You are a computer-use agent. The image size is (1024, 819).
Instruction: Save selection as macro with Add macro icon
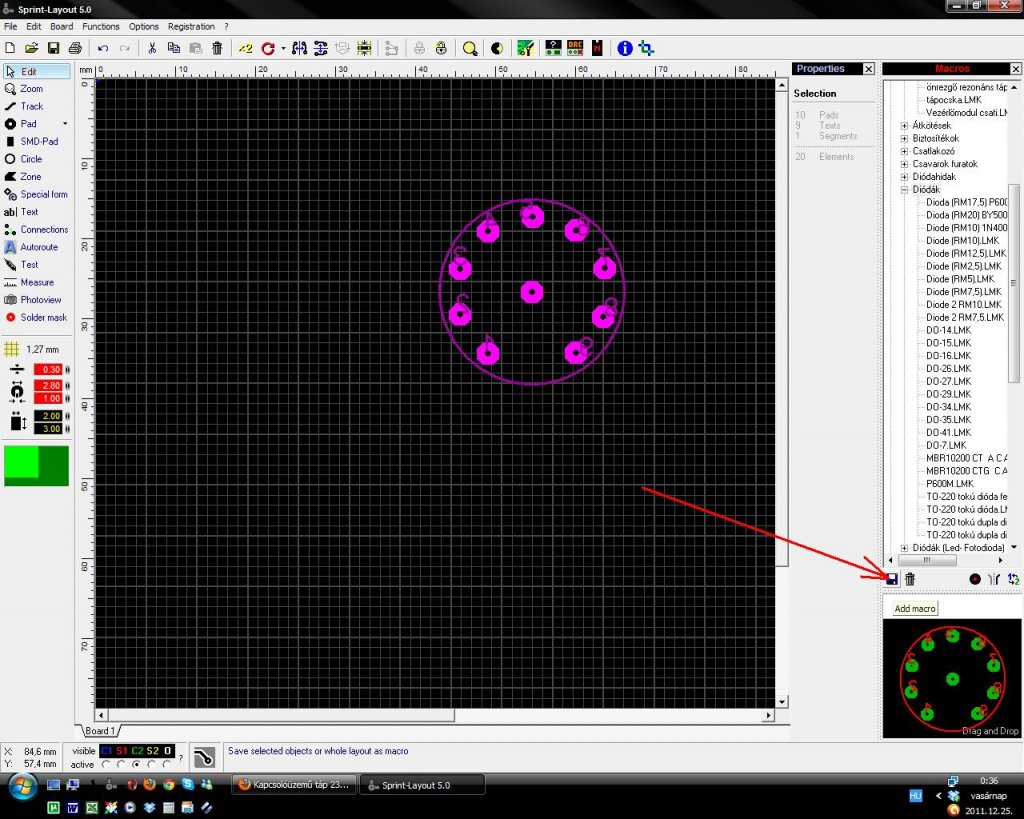coord(891,579)
